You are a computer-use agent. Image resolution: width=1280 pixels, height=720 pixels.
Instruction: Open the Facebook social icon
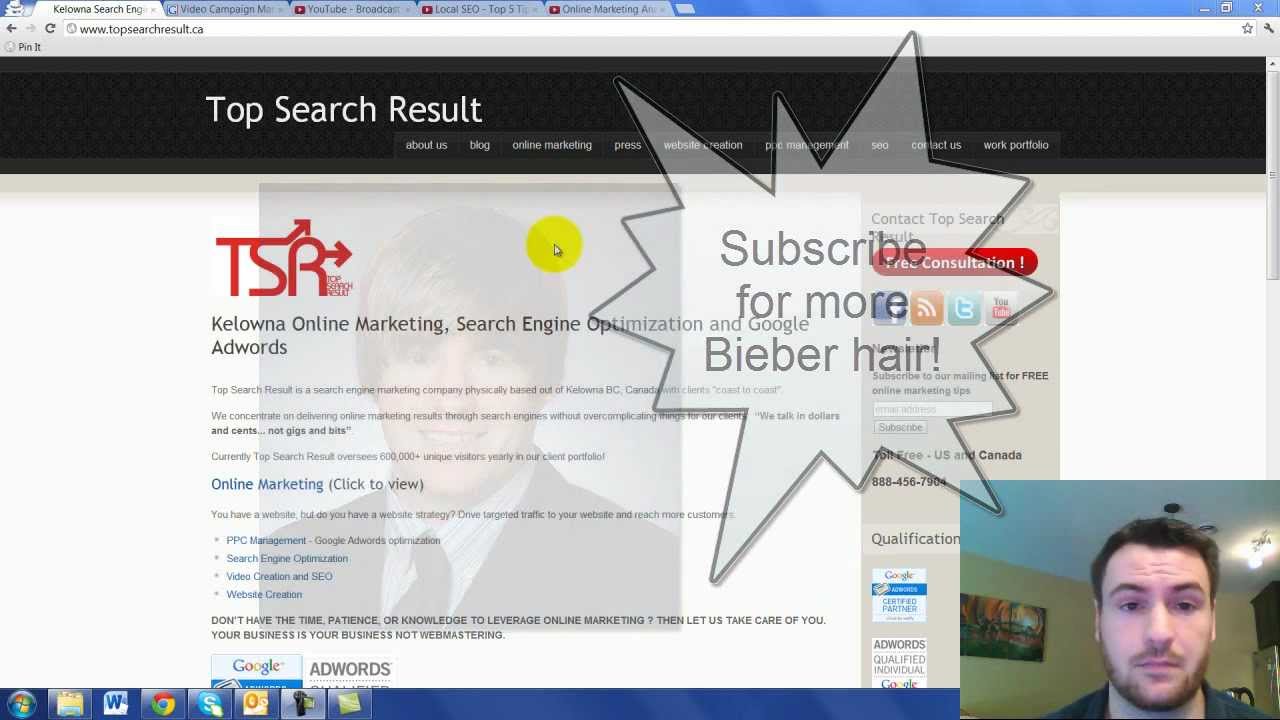[889, 309]
